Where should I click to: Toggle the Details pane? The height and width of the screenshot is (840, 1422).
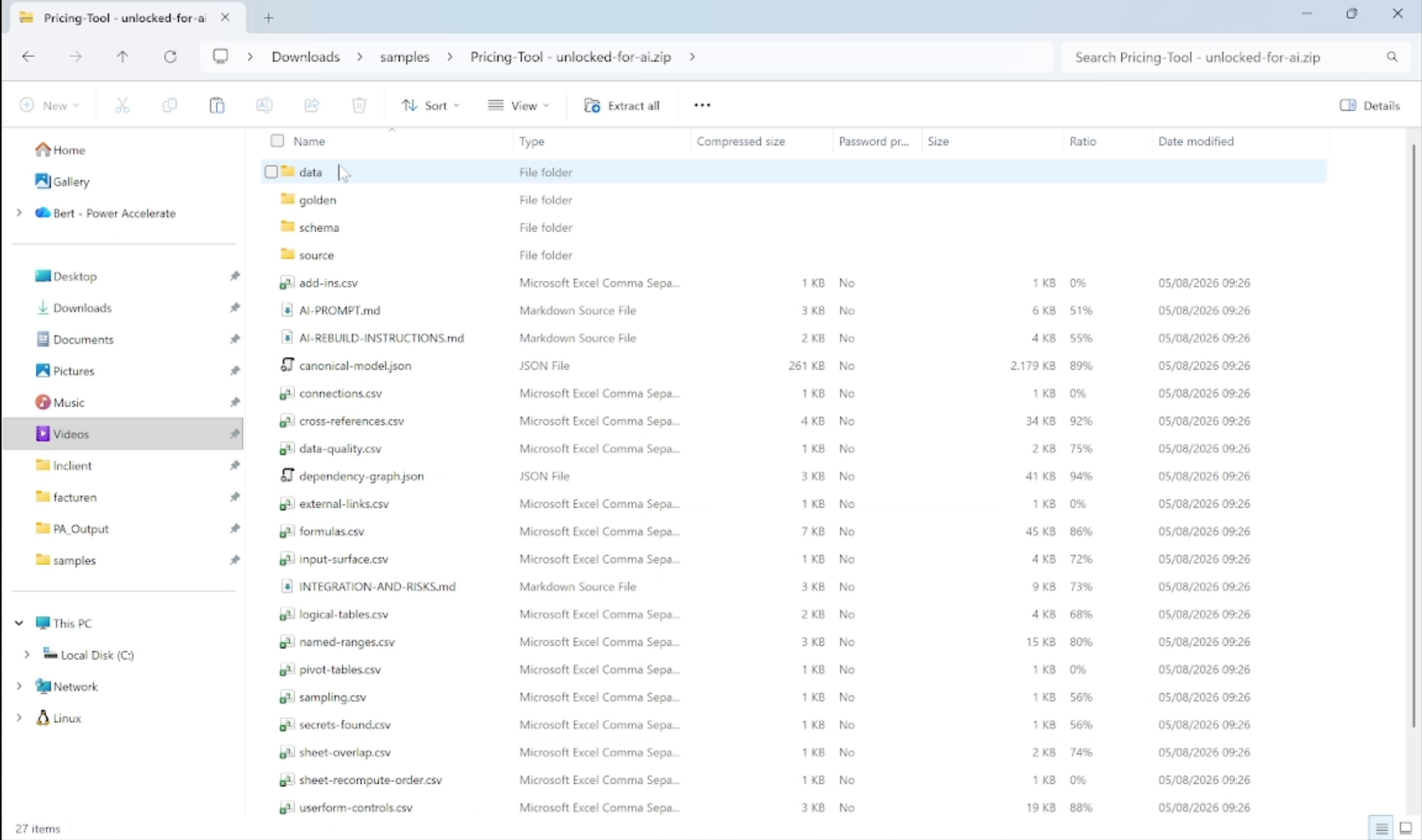click(x=1370, y=105)
